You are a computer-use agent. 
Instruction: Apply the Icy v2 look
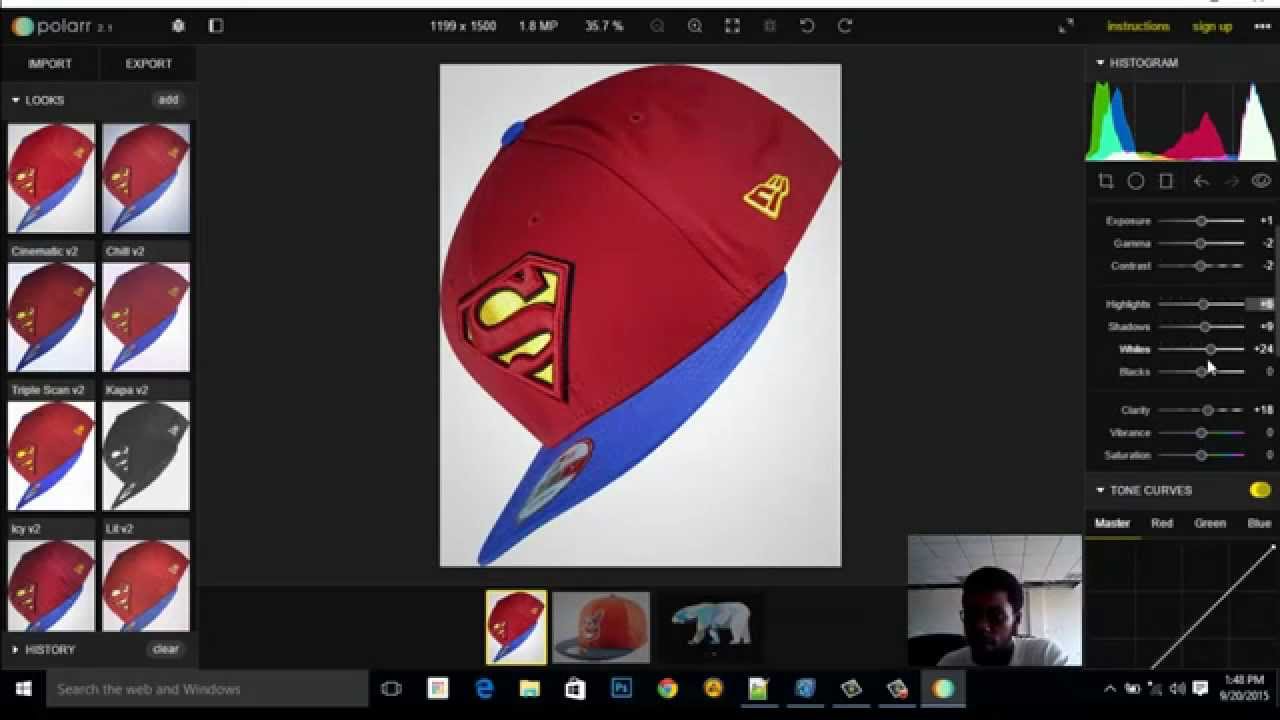pyautogui.click(x=51, y=586)
